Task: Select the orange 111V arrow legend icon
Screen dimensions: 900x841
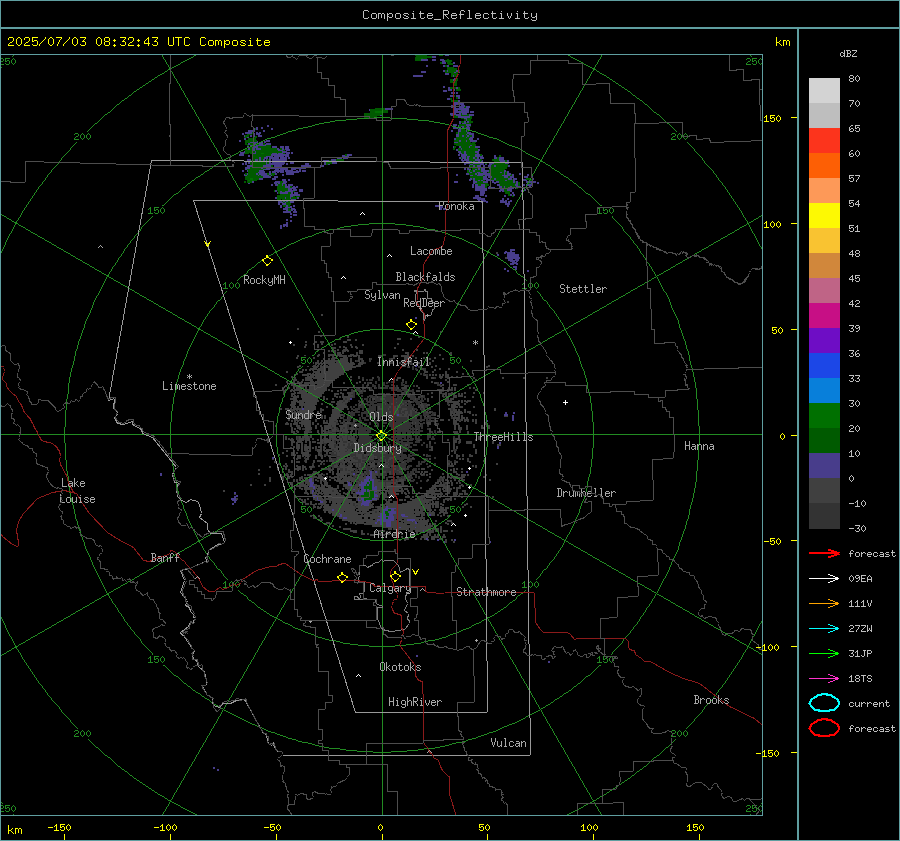Action: click(824, 603)
